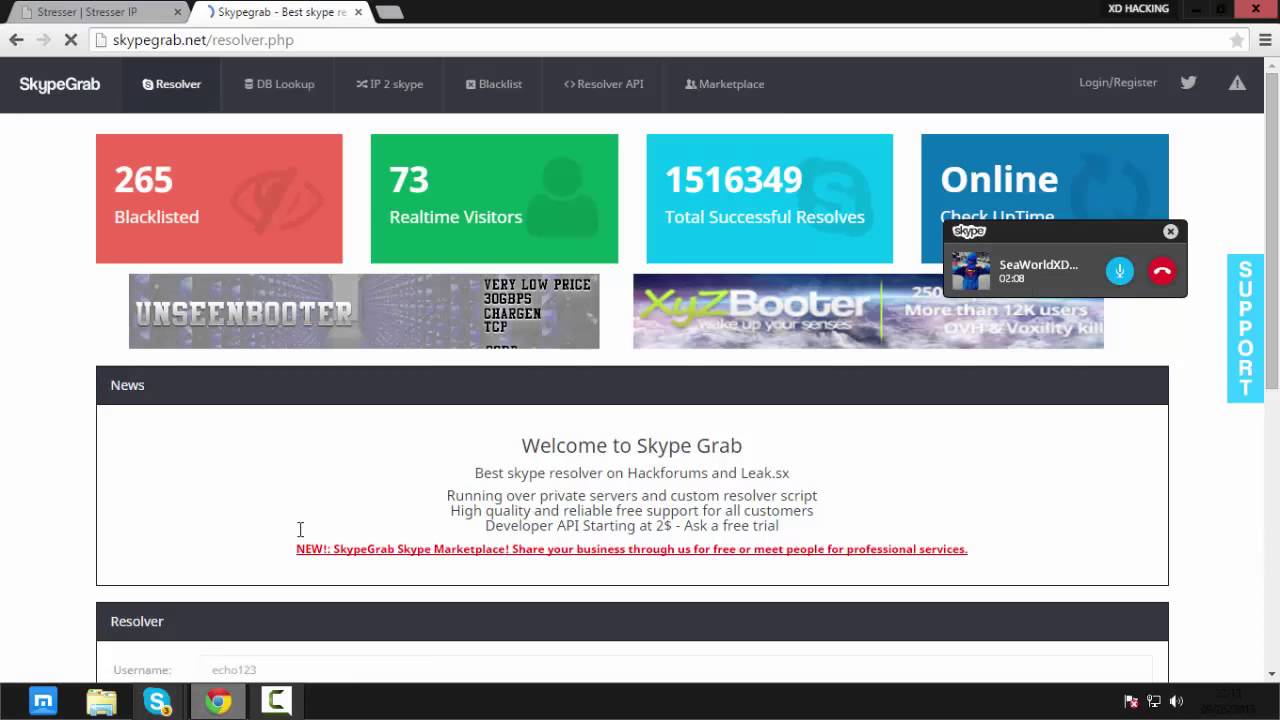Bookmark this page with the star icon
Image resolution: width=1280 pixels, height=720 pixels.
1237,40
